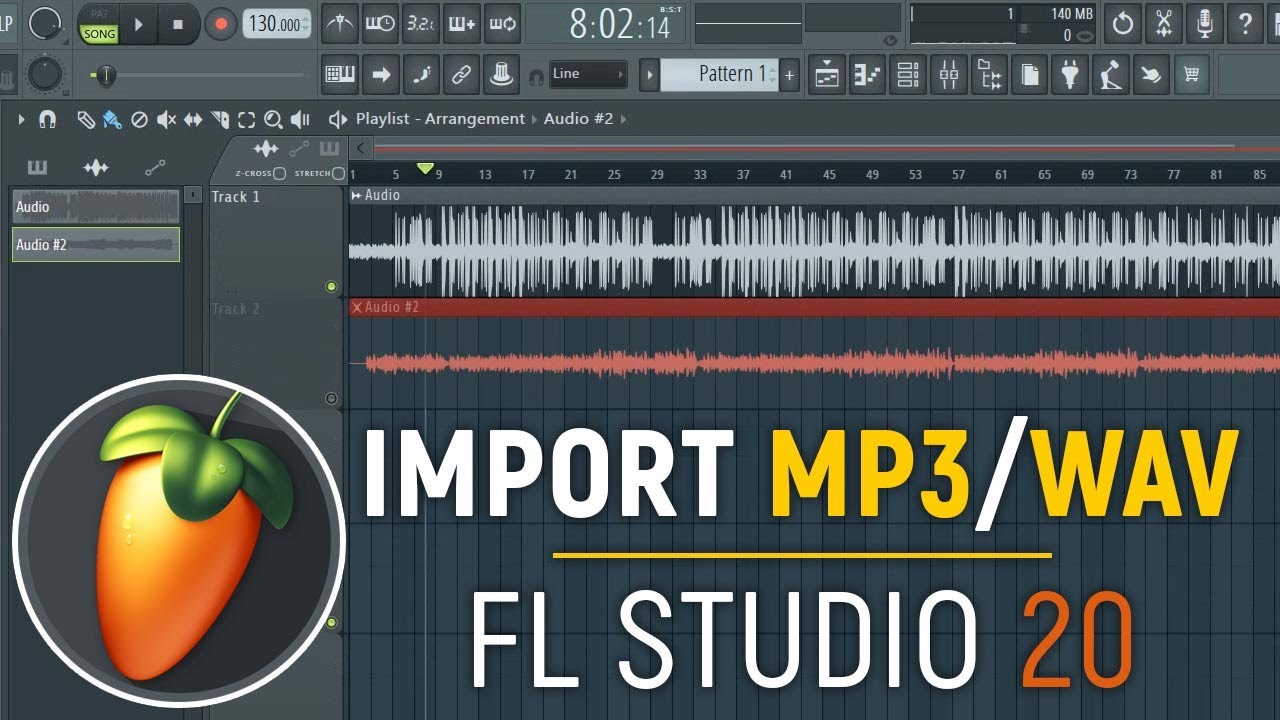This screenshot has height=720, width=1280.
Task: Show audio clips tab in picker panel
Action: click(x=96, y=167)
